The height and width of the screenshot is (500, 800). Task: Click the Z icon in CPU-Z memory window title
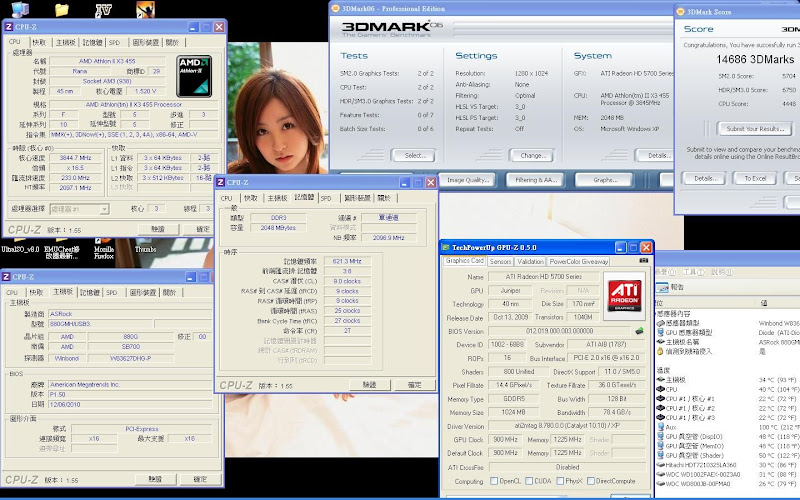pyautogui.click(x=220, y=182)
